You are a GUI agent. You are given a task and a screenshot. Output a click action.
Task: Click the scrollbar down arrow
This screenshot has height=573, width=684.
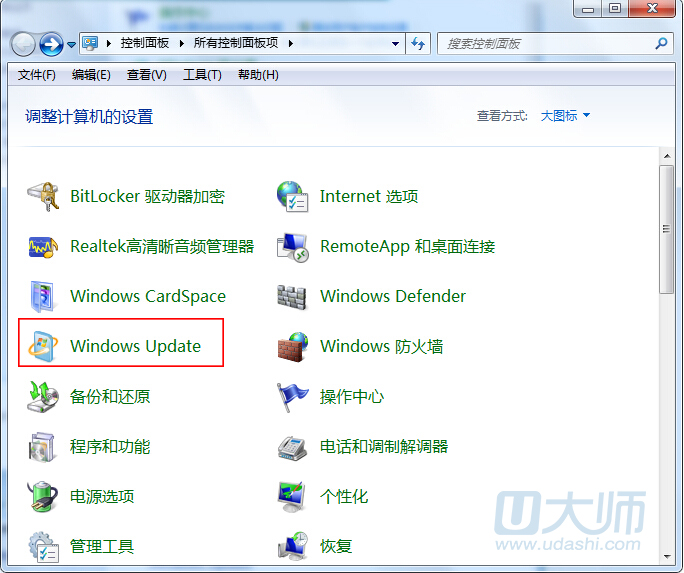tap(667, 556)
